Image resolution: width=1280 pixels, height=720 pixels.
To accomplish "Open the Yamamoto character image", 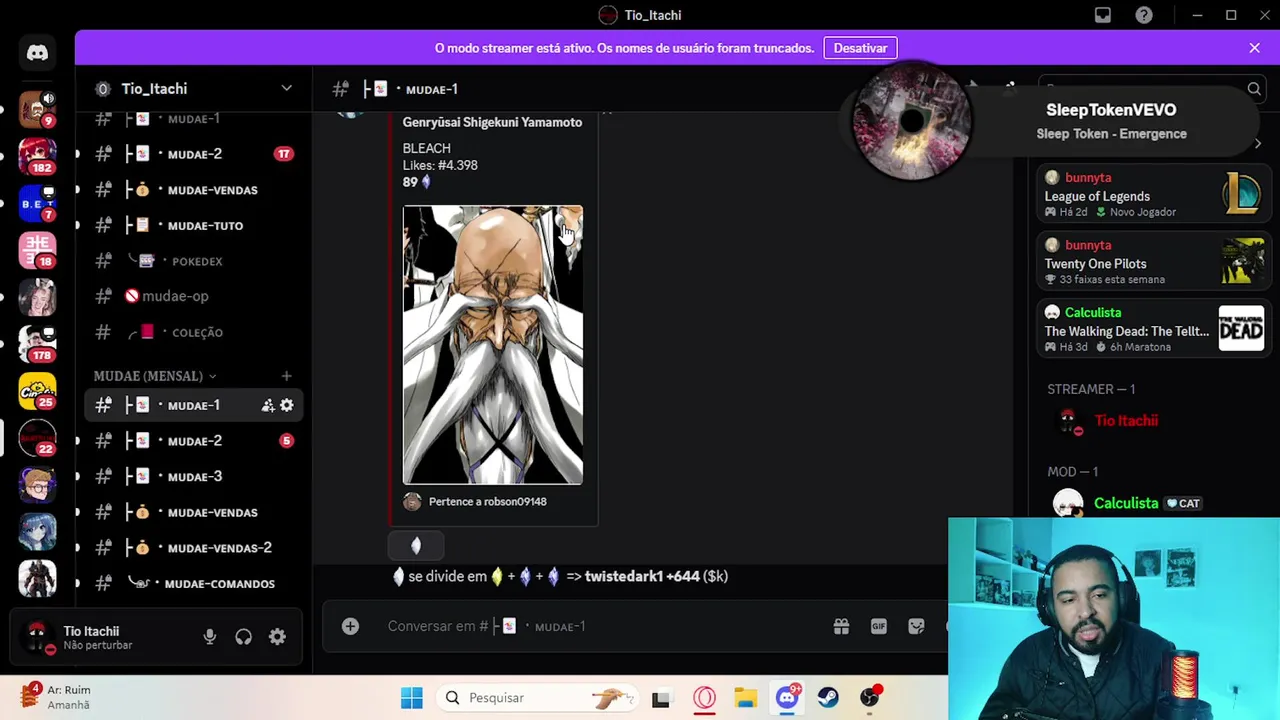I will [493, 345].
